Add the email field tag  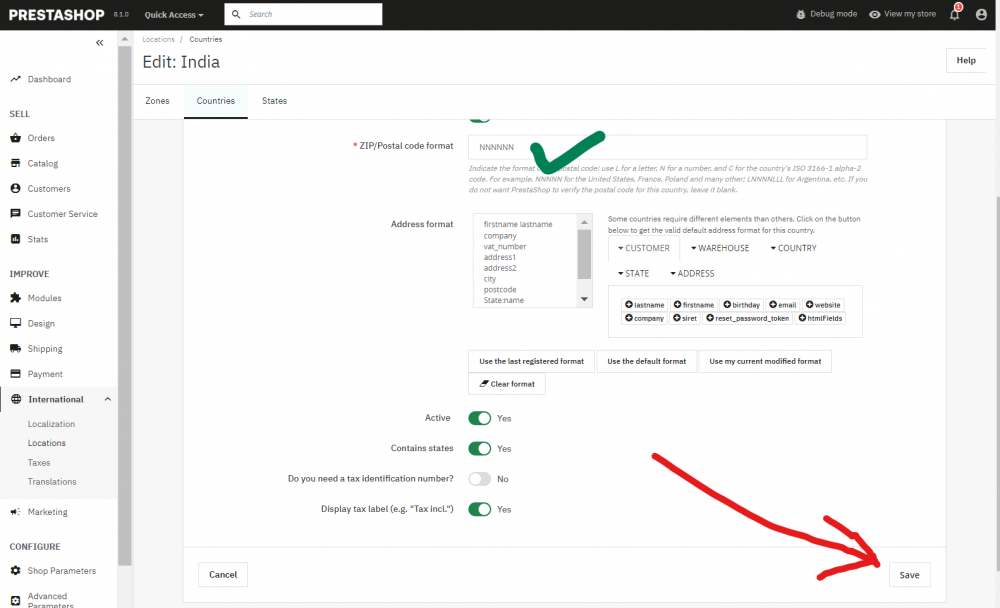(783, 305)
